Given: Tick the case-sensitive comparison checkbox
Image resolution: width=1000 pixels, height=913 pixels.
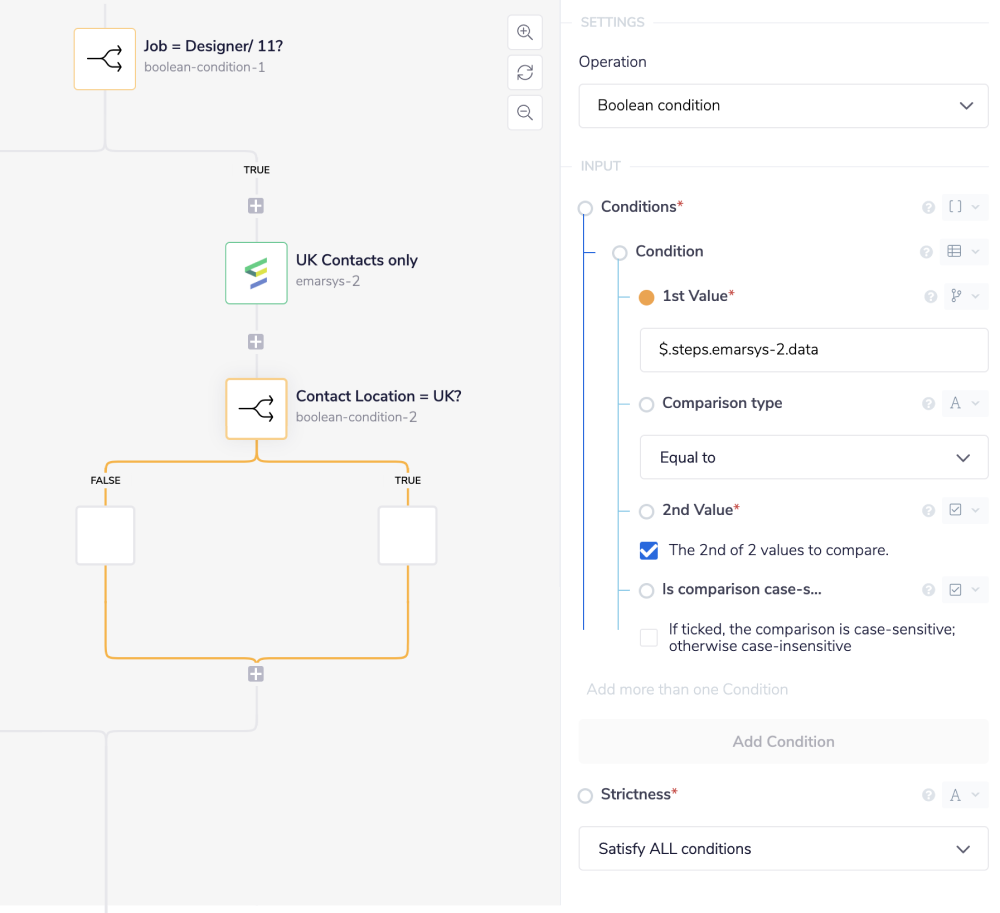Looking at the screenshot, I should tap(649, 638).
